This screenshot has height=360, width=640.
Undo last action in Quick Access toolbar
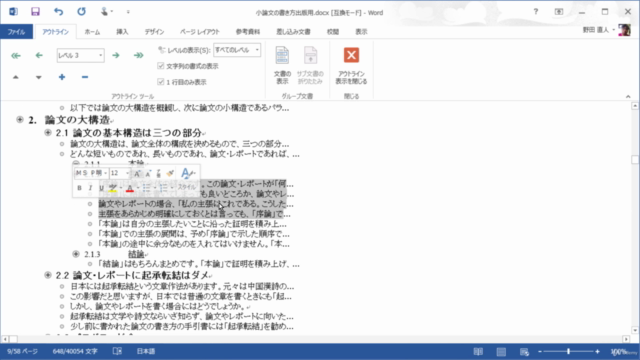(x=58, y=12)
